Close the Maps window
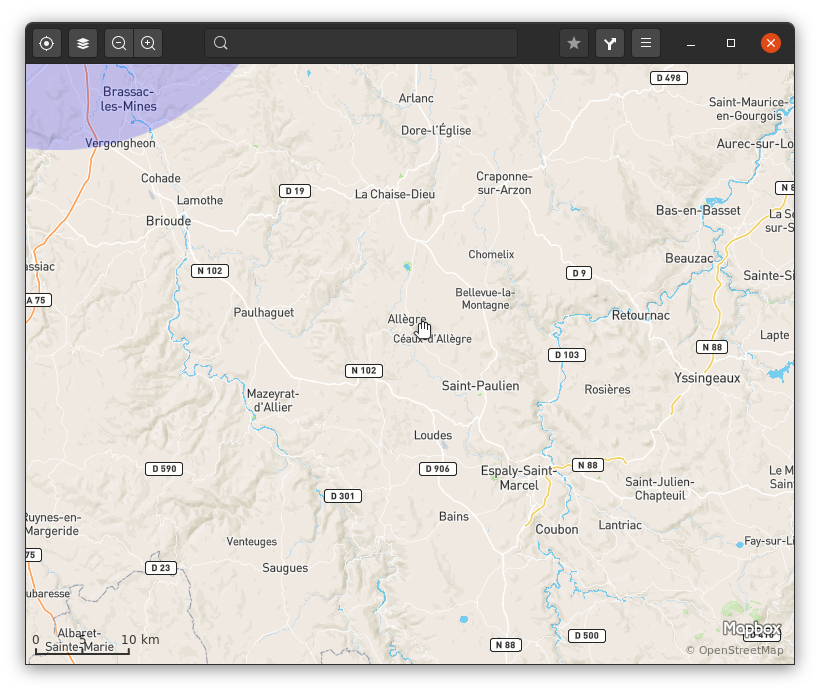The height and width of the screenshot is (693, 820). [x=771, y=43]
